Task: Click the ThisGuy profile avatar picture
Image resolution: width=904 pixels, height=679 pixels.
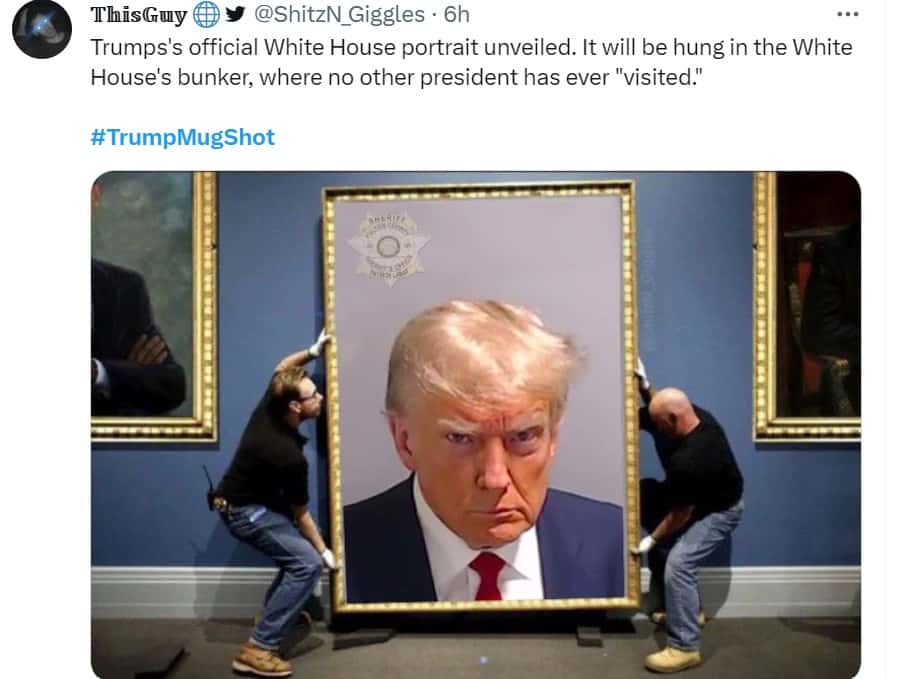Action: pos(42,29)
